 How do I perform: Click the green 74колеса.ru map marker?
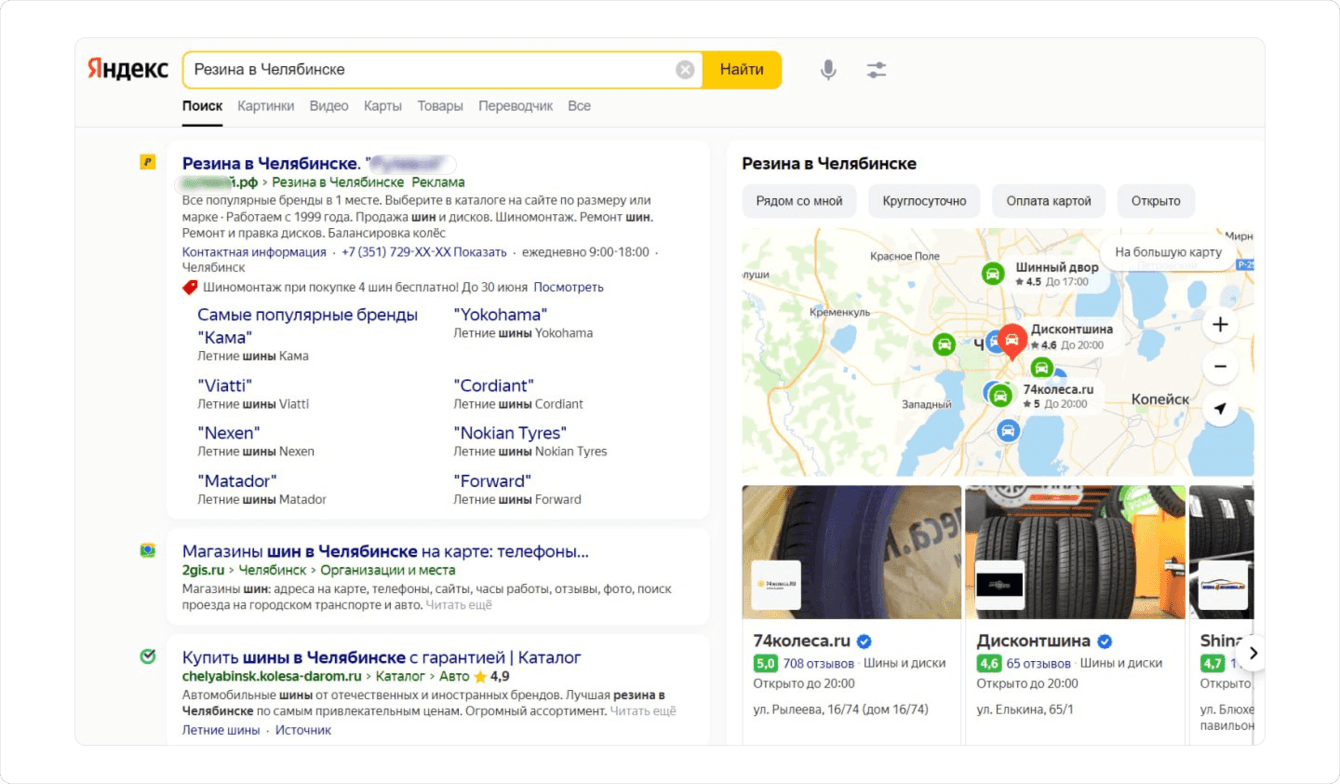[1000, 396]
